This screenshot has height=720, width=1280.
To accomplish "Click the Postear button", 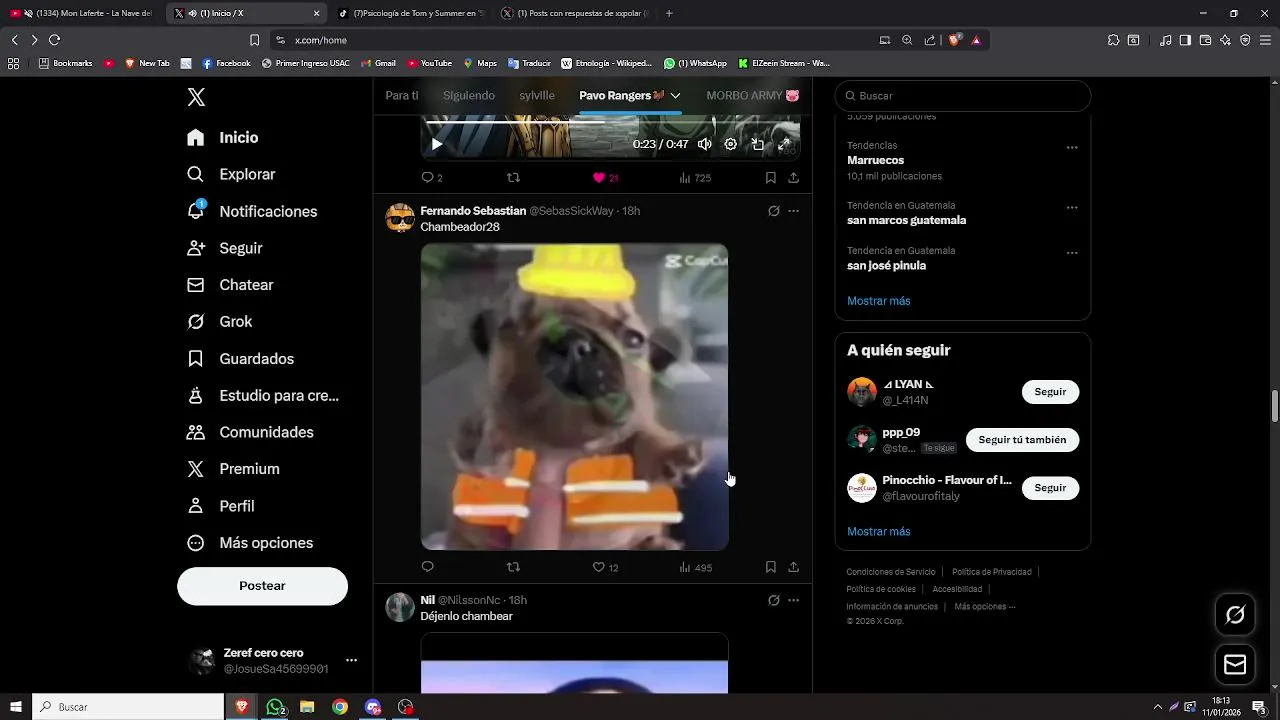I will coord(262,586).
